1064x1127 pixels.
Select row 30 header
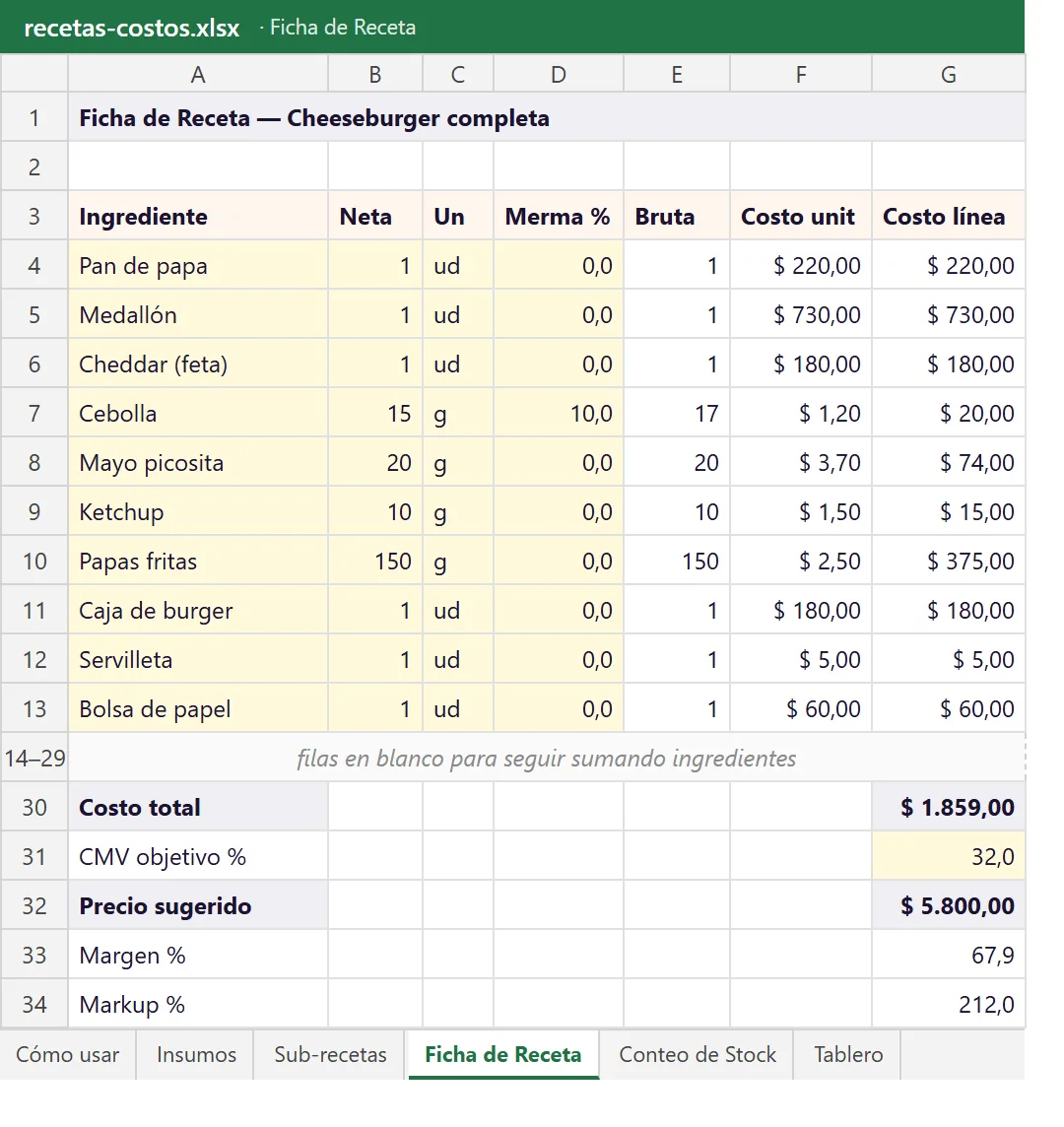point(34,807)
